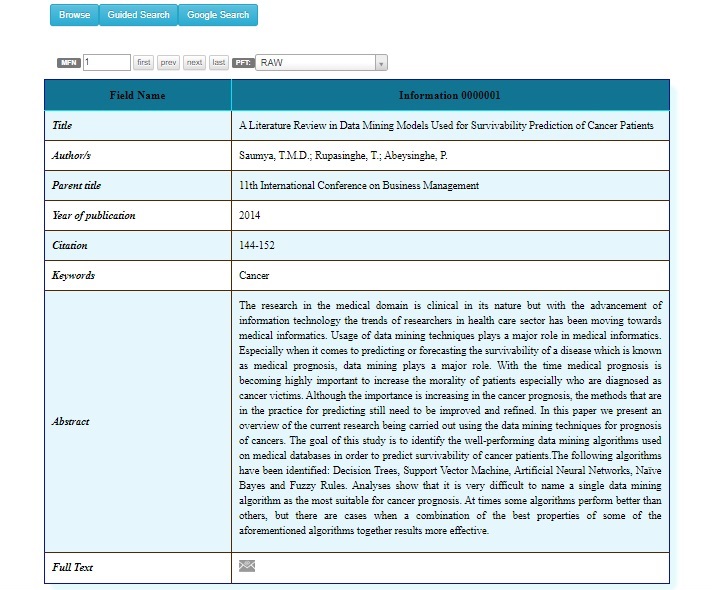Jump to the last record
This screenshot has width=716, height=590.
219,62
